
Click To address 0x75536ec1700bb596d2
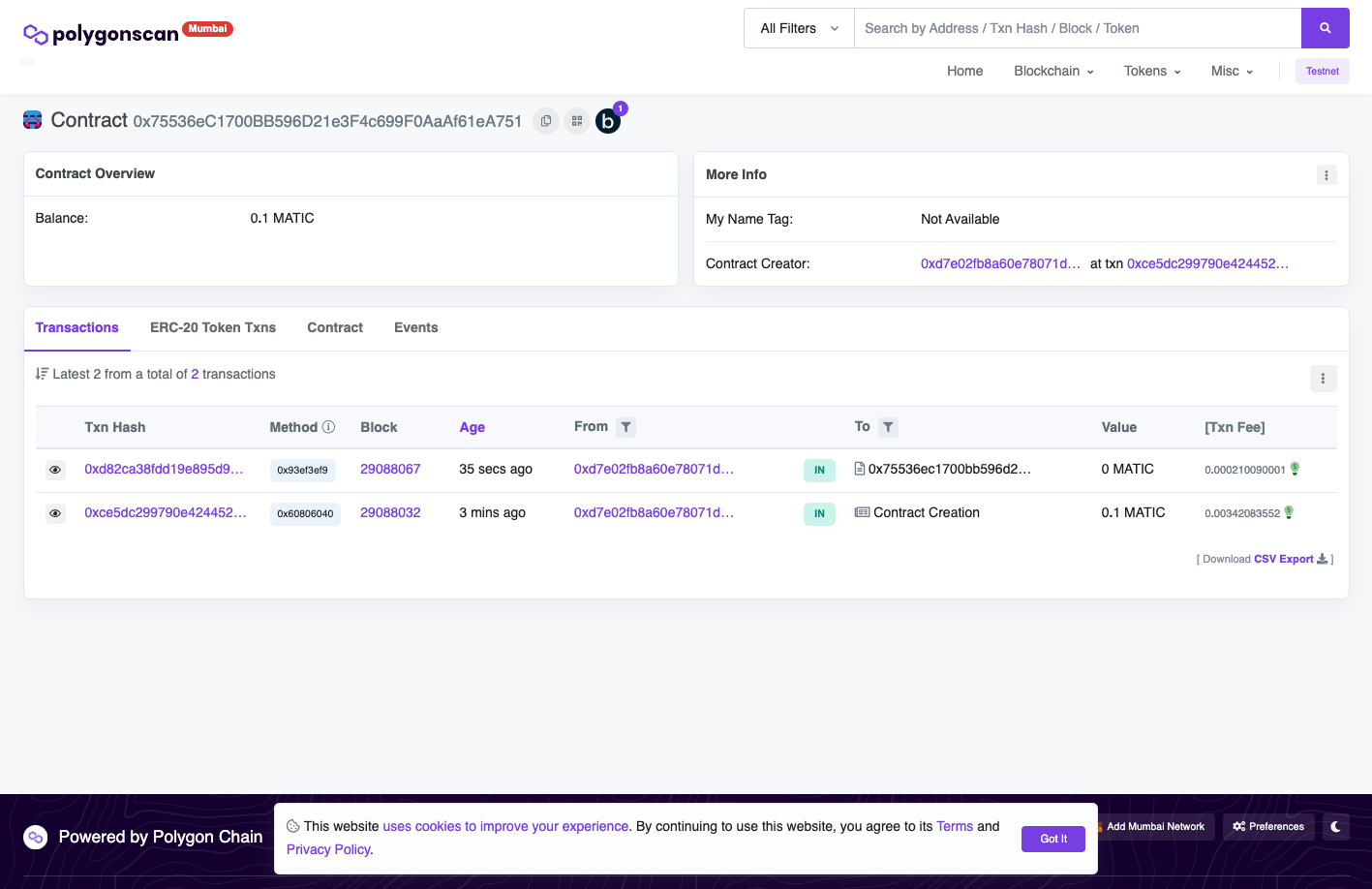(949, 469)
